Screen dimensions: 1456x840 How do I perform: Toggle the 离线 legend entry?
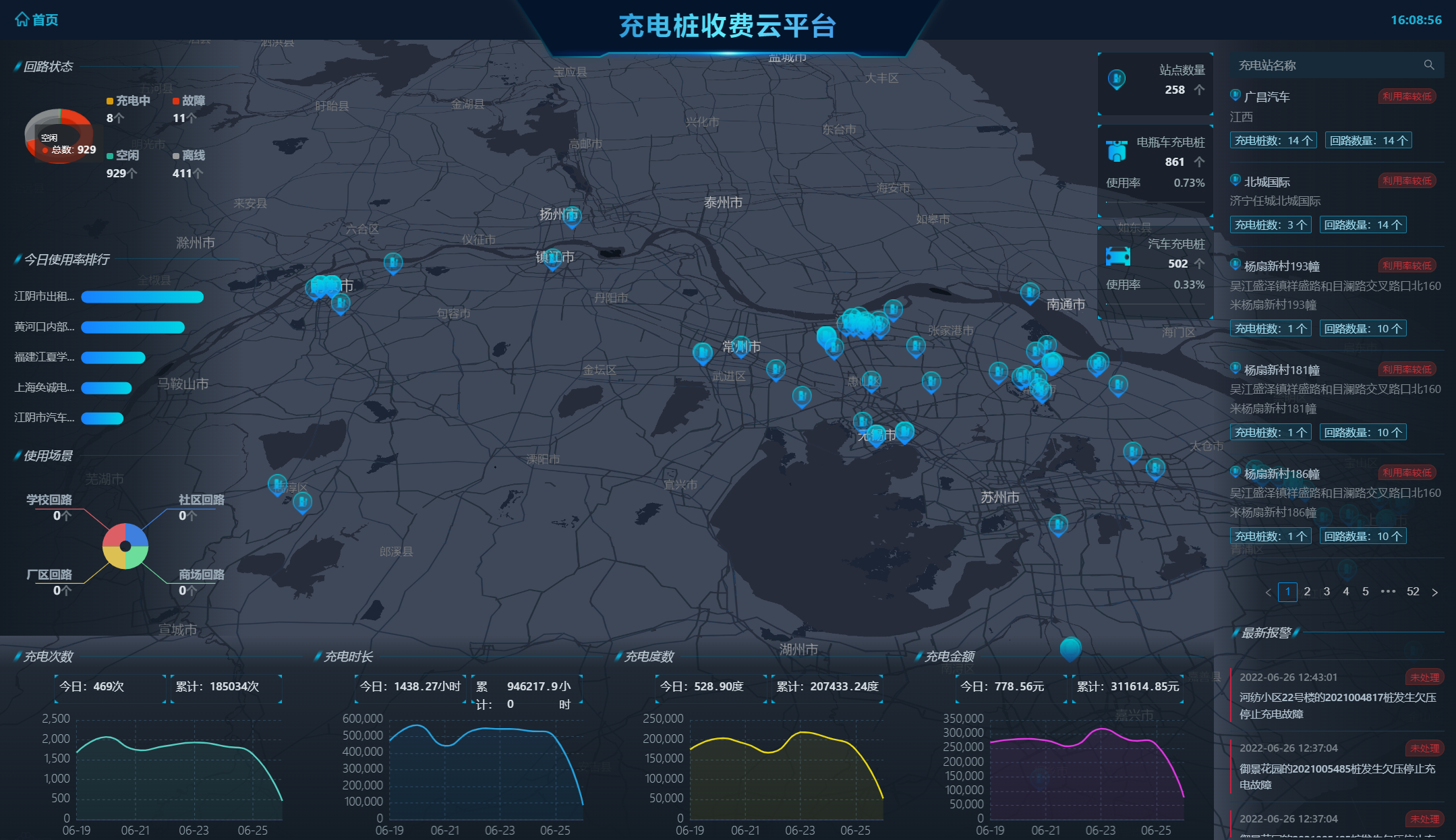[188, 155]
